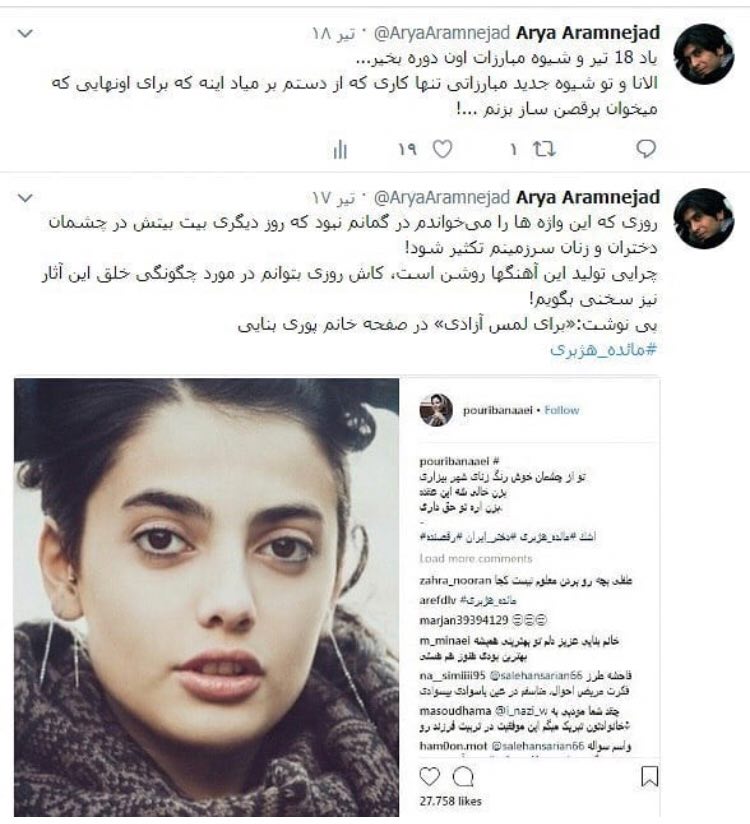The image size is (750, 824).
Task: Expand the first tweet's options chevron
Action: pos(25,34)
